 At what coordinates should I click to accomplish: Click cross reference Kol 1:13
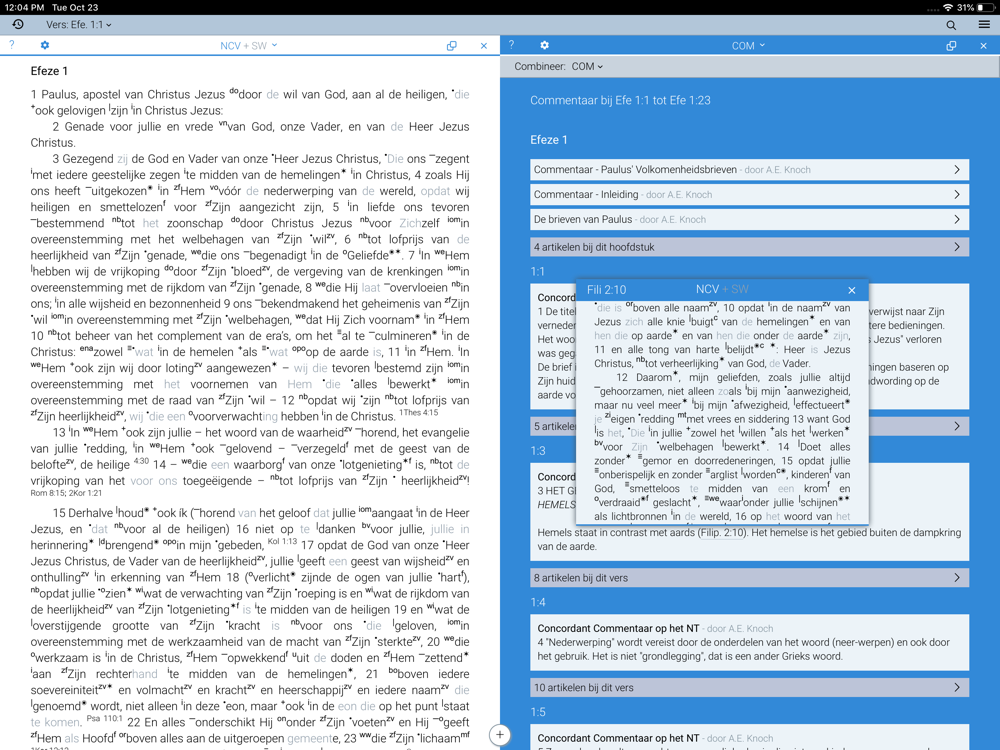pos(283,541)
